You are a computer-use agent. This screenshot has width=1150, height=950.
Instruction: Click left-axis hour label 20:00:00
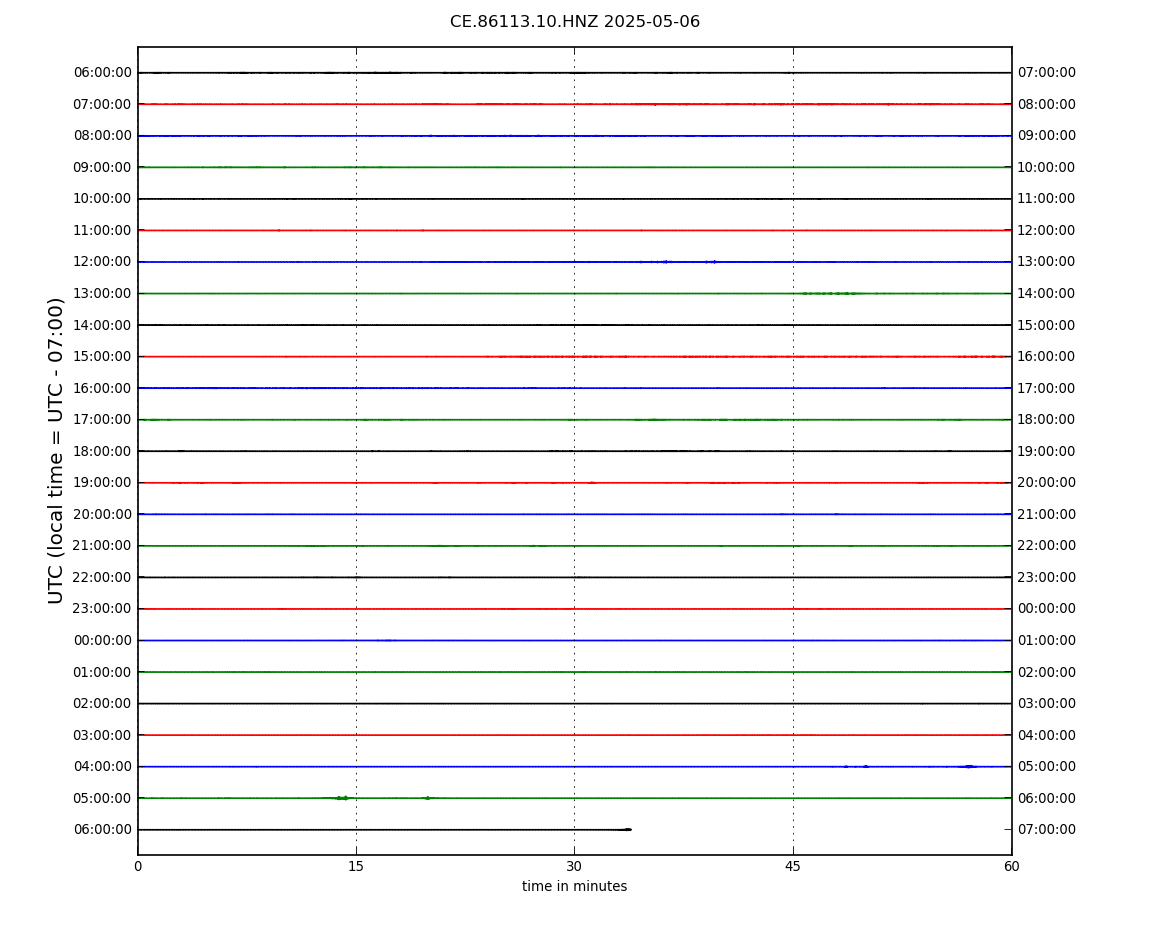coord(103,514)
